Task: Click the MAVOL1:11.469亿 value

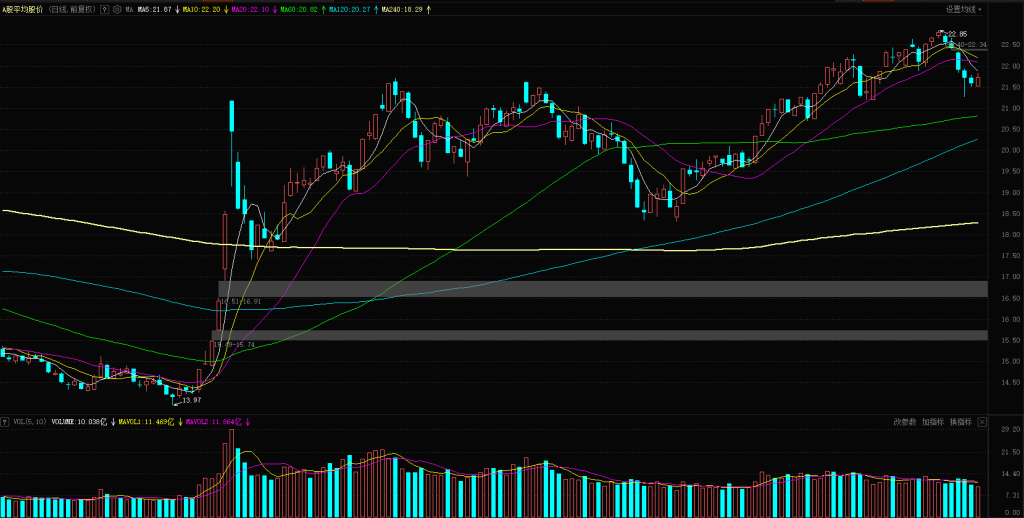Action: point(146,423)
